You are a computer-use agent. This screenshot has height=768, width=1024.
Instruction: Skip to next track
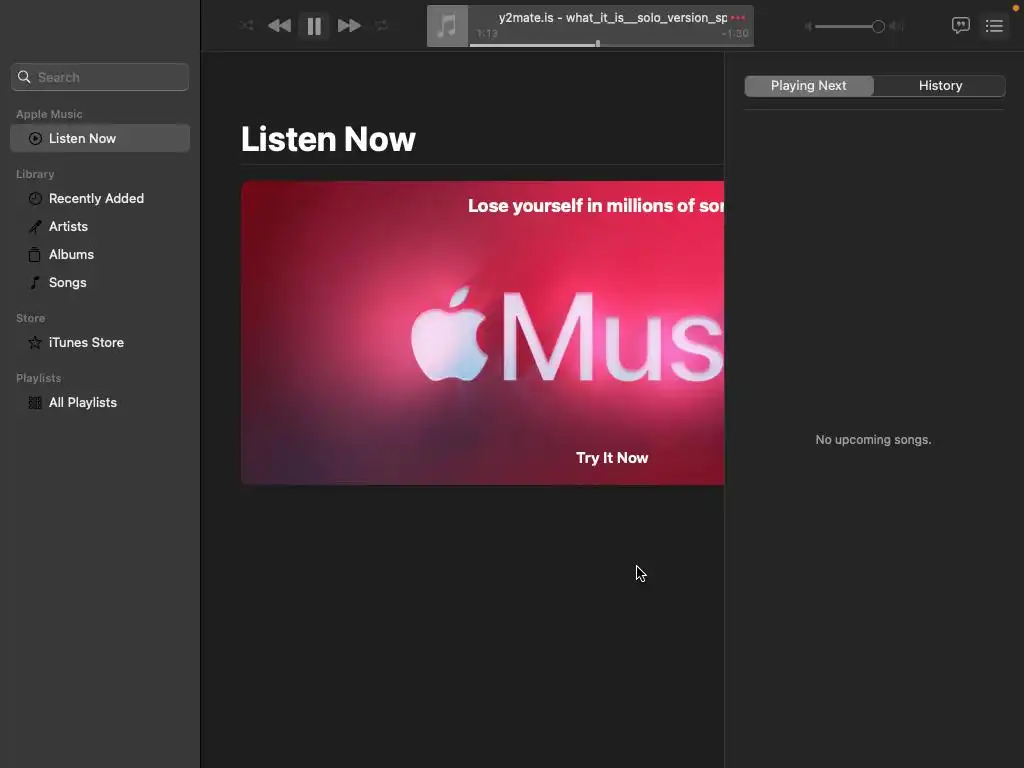coord(349,25)
